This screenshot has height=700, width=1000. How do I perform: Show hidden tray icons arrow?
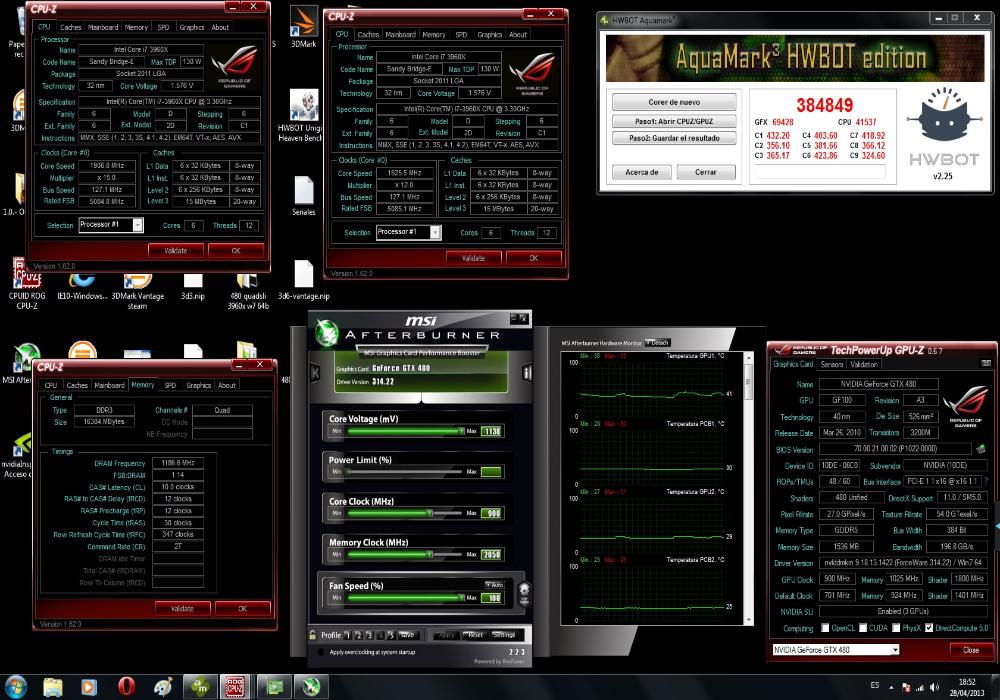pyautogui.click(x=891, y=687)
